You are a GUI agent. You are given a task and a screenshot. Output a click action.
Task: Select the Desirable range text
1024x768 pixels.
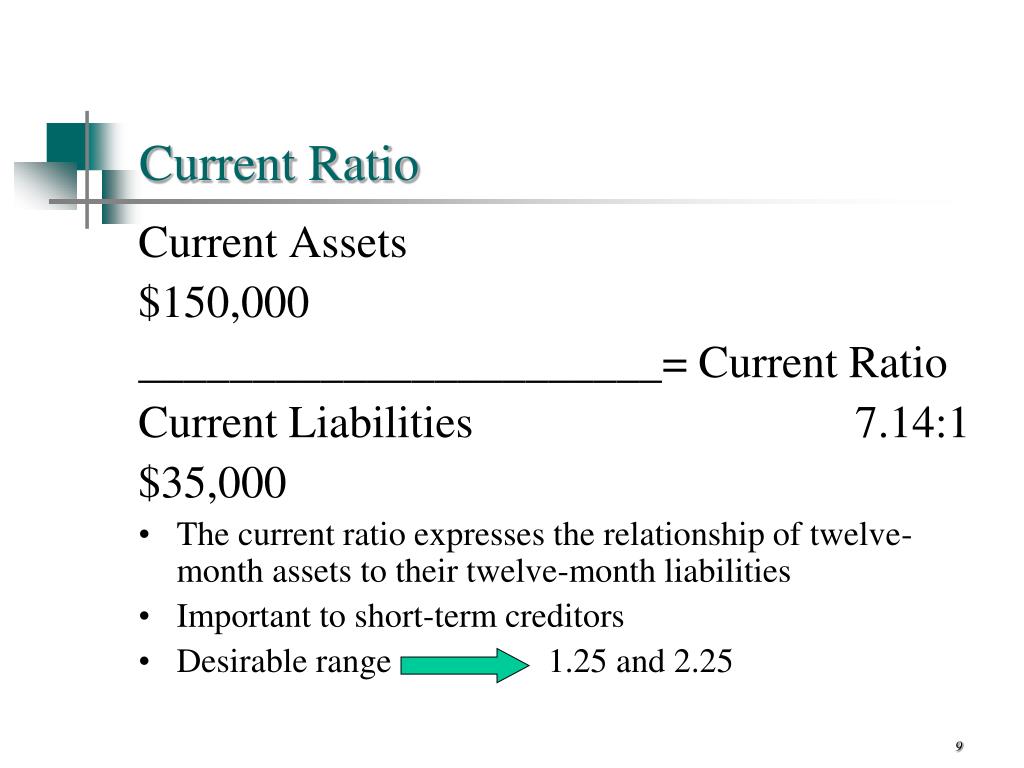coord(283,662)
